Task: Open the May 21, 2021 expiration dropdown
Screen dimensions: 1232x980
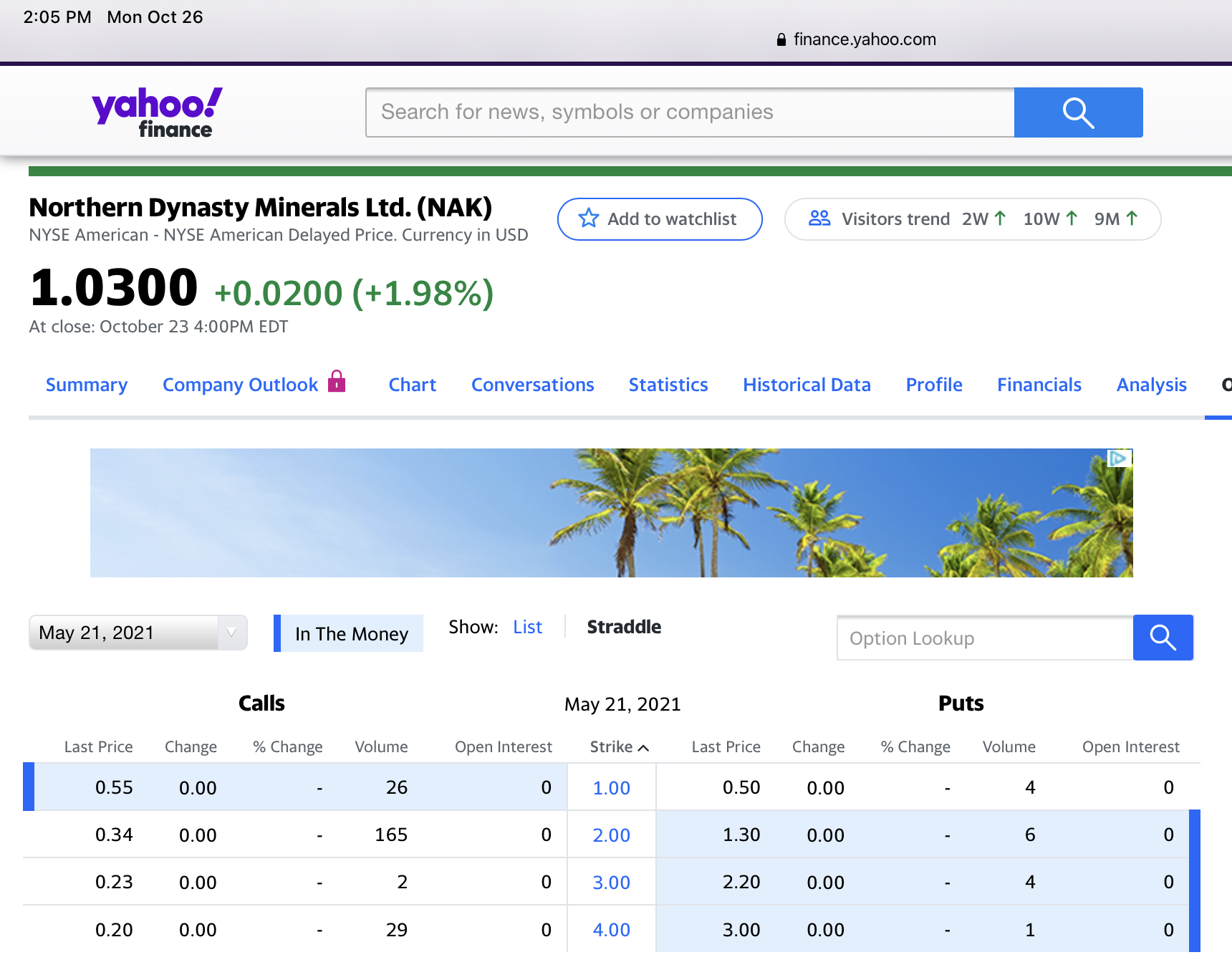Action: coord(138,633)
